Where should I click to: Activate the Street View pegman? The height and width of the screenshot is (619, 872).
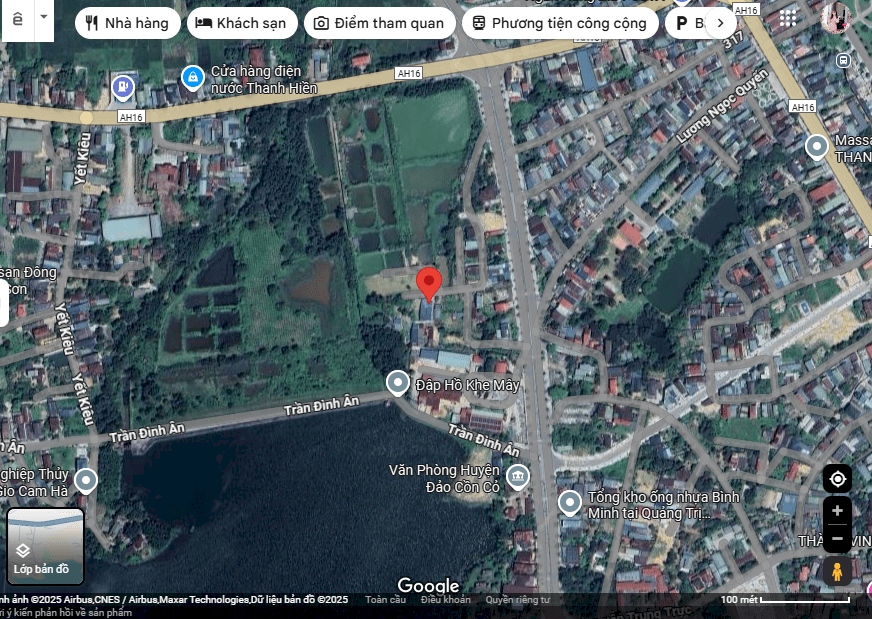pyautogui.click(x=837, y=571)
